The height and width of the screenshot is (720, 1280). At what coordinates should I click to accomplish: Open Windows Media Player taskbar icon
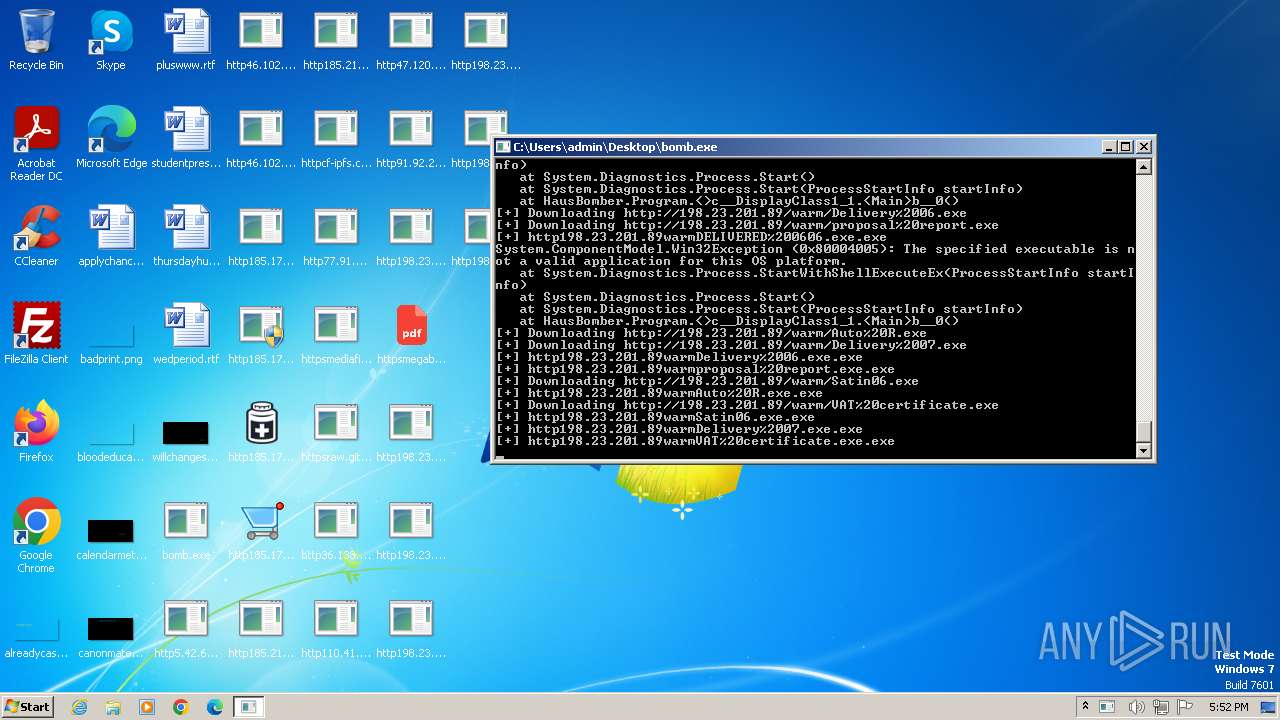click(147, 707)
